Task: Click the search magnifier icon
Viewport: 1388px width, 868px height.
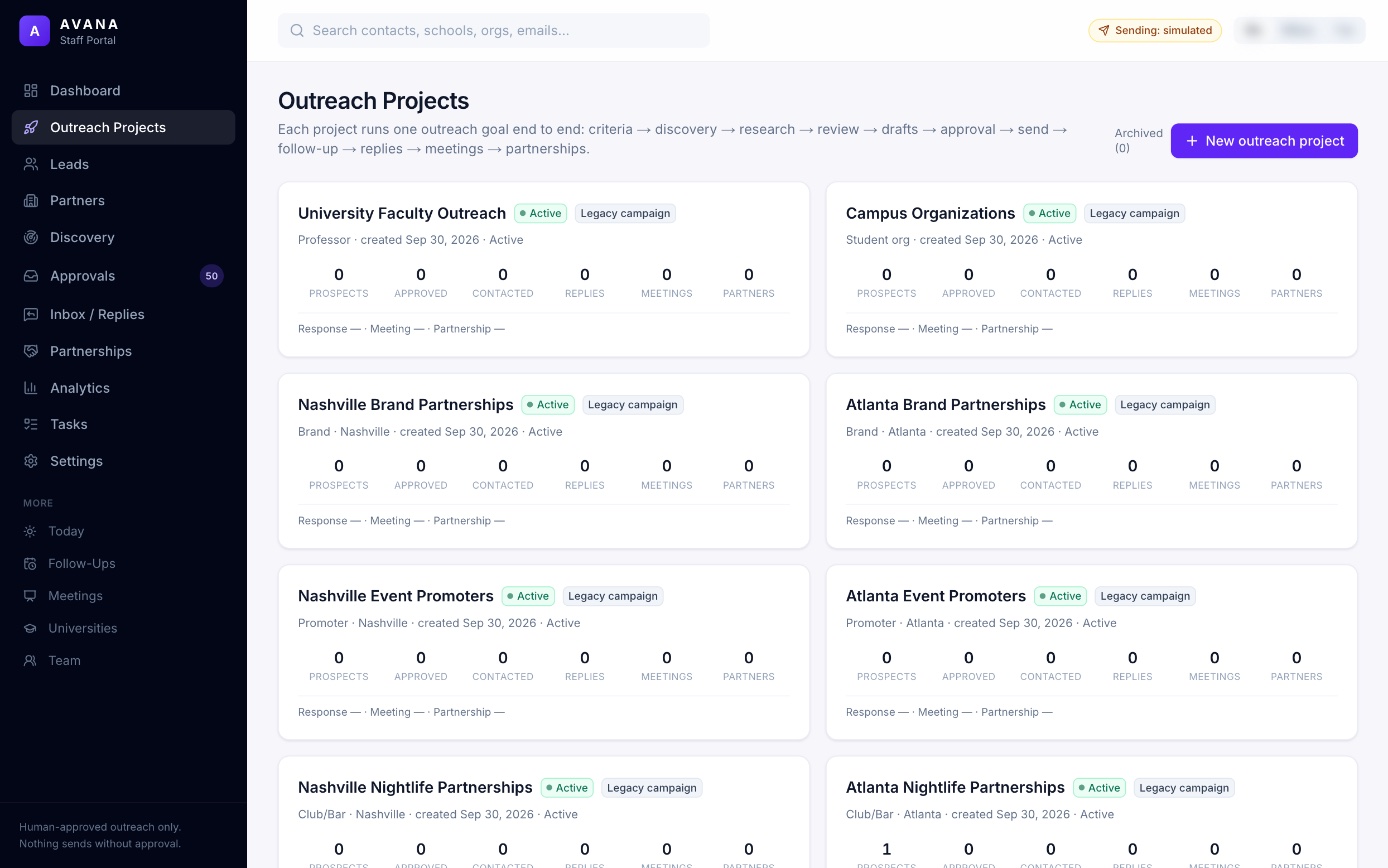Action: [297, 30]
